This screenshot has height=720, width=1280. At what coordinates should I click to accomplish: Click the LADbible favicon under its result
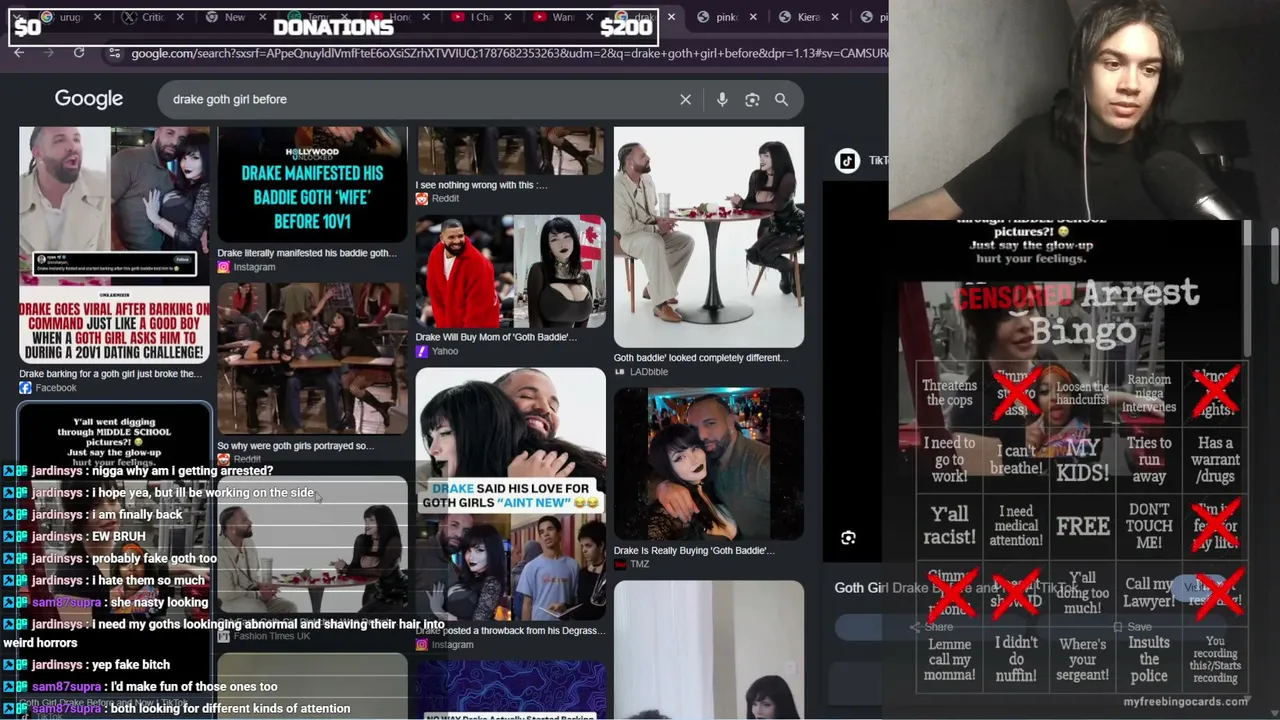pyautogui.click(x=620, y=372)
